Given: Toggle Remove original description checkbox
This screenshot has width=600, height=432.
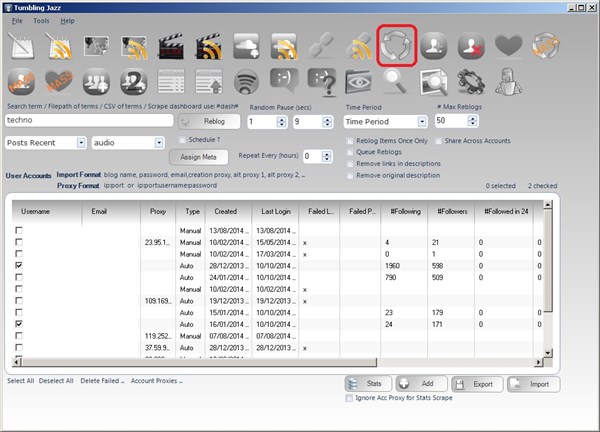Looking at the screenshot, I should tap(350, 176).
